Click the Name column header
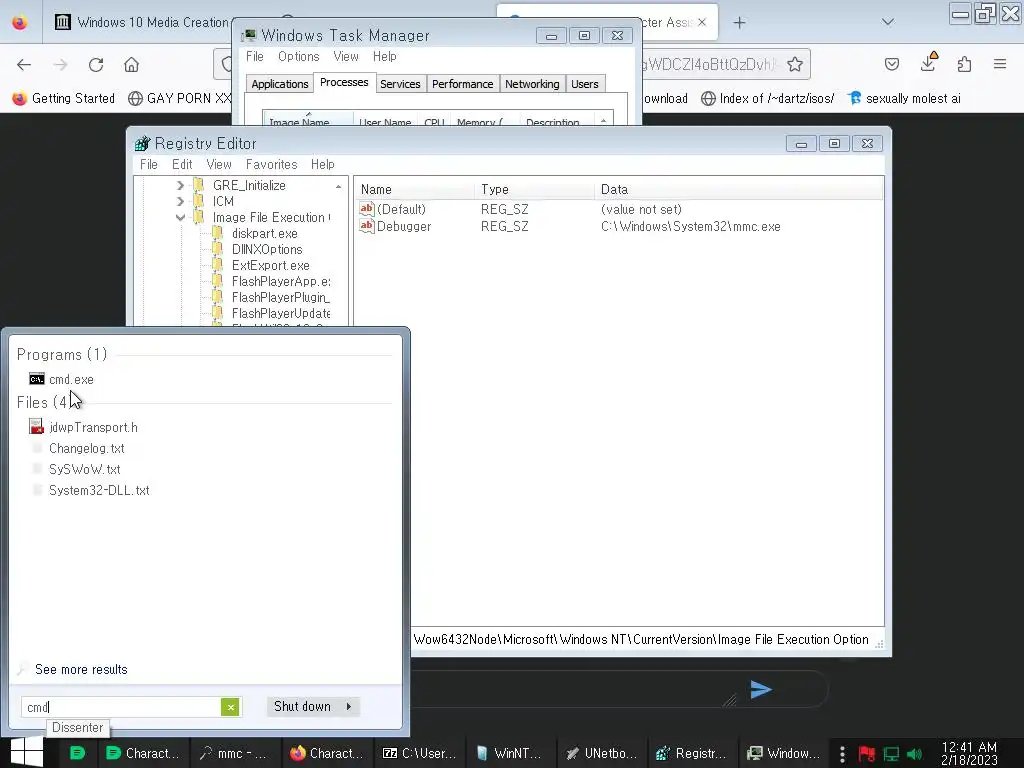1024x768 pixels. click(415, 189)
